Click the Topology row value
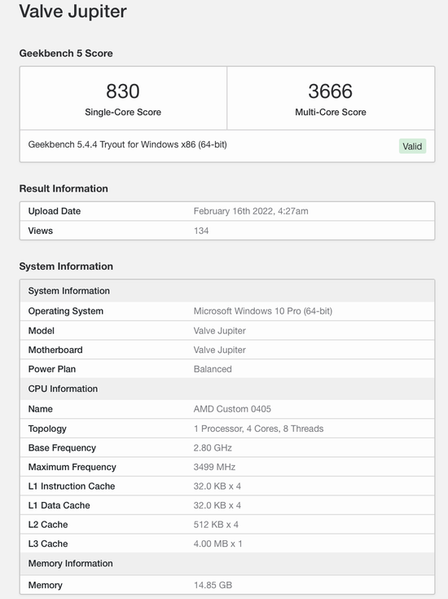Viewport: 448px width, 599px height. (259, 429)
